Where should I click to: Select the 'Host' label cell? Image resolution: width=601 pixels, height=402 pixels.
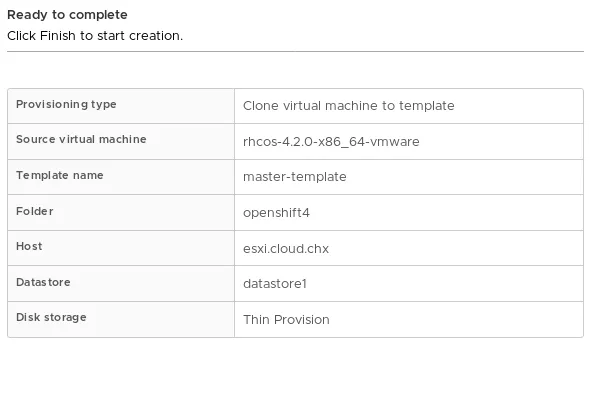click(29, 247)
